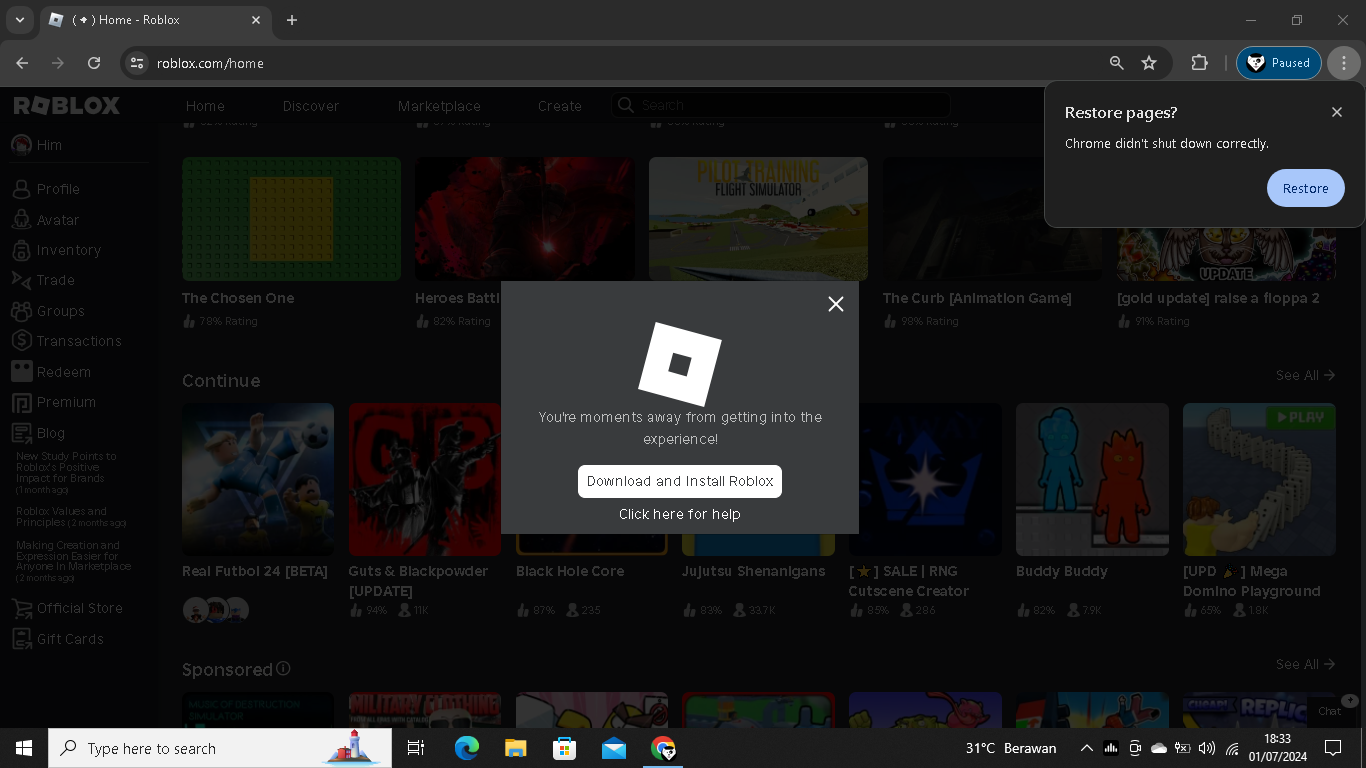This screenshot has height=768, width=1366.
Task: Reload the Roblox page
Action: click(x=94, y=63)
